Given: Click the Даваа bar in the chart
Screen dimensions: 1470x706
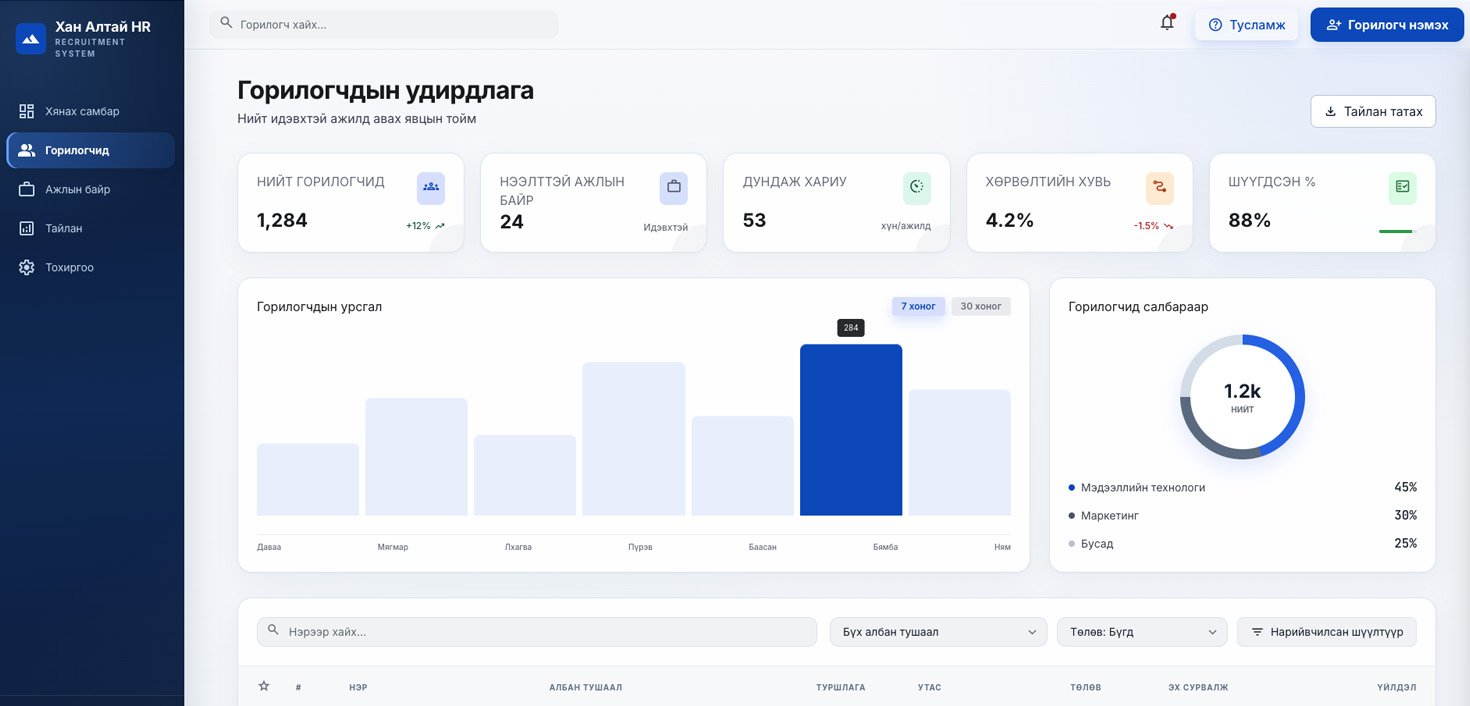Looking at the screenshot, I should (x=308, y=479).
